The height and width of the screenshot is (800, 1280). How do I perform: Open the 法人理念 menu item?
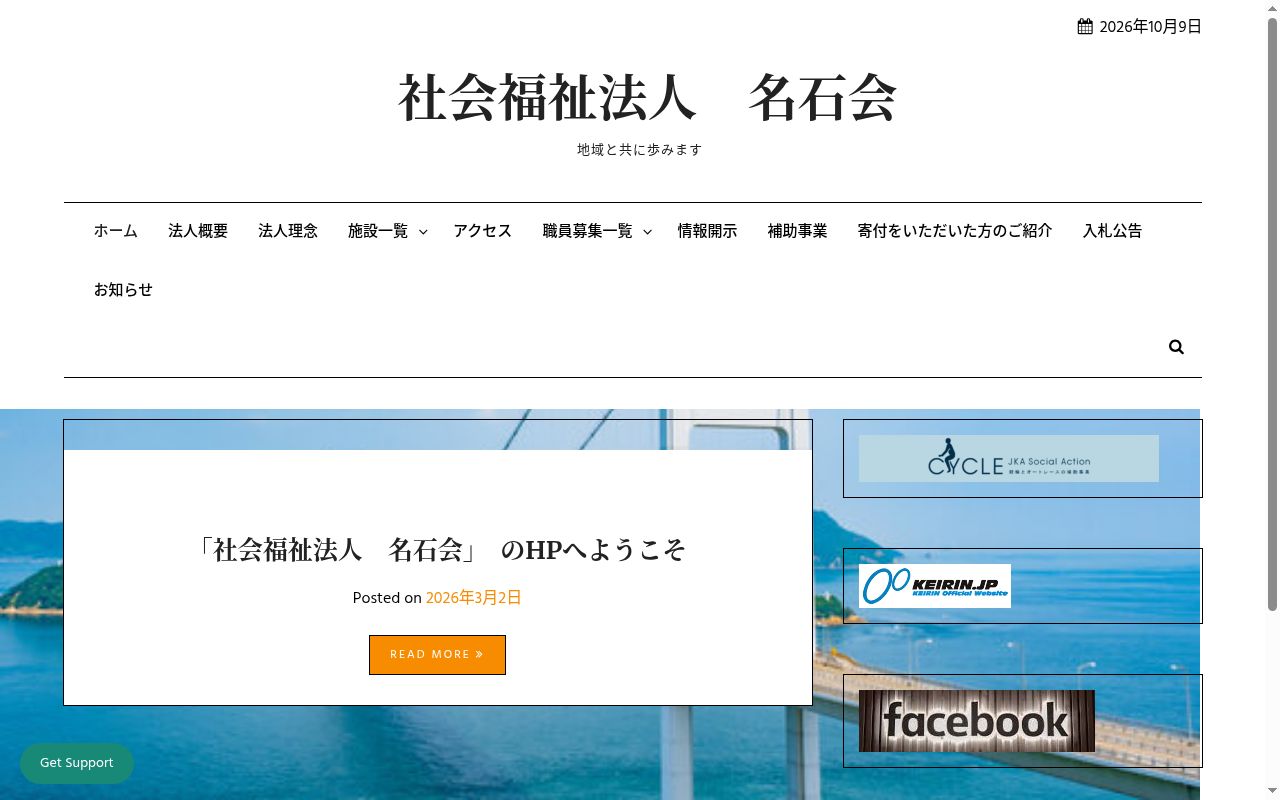288,231
